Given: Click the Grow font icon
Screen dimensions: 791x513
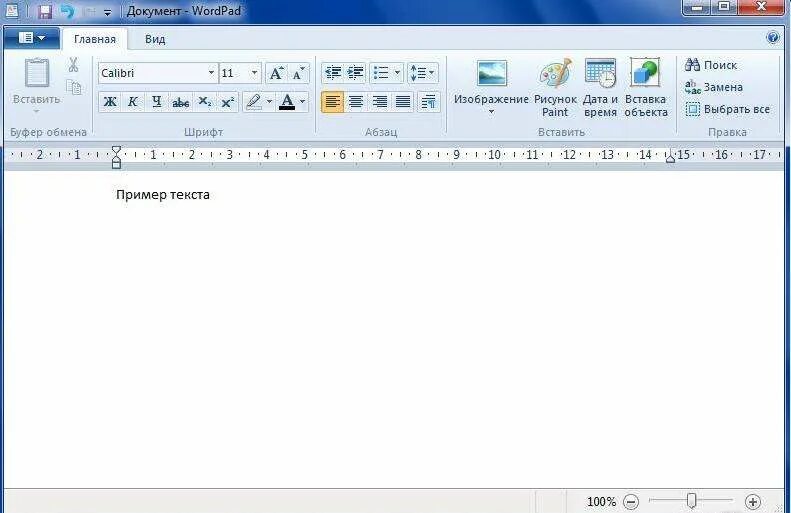Looking at the screenshot, I should click(x=276, y=73).
